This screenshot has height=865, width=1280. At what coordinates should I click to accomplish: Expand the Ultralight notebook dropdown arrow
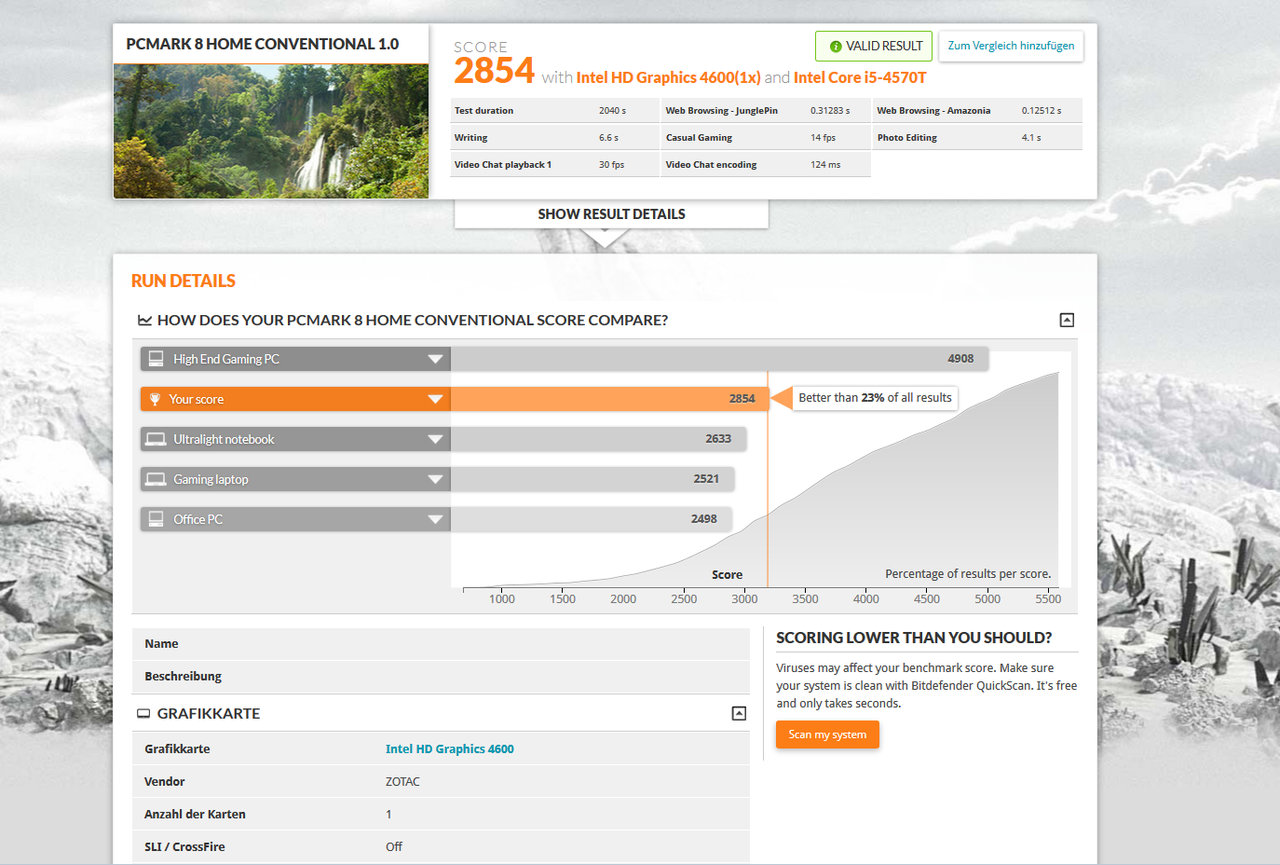tap(435, 439)
